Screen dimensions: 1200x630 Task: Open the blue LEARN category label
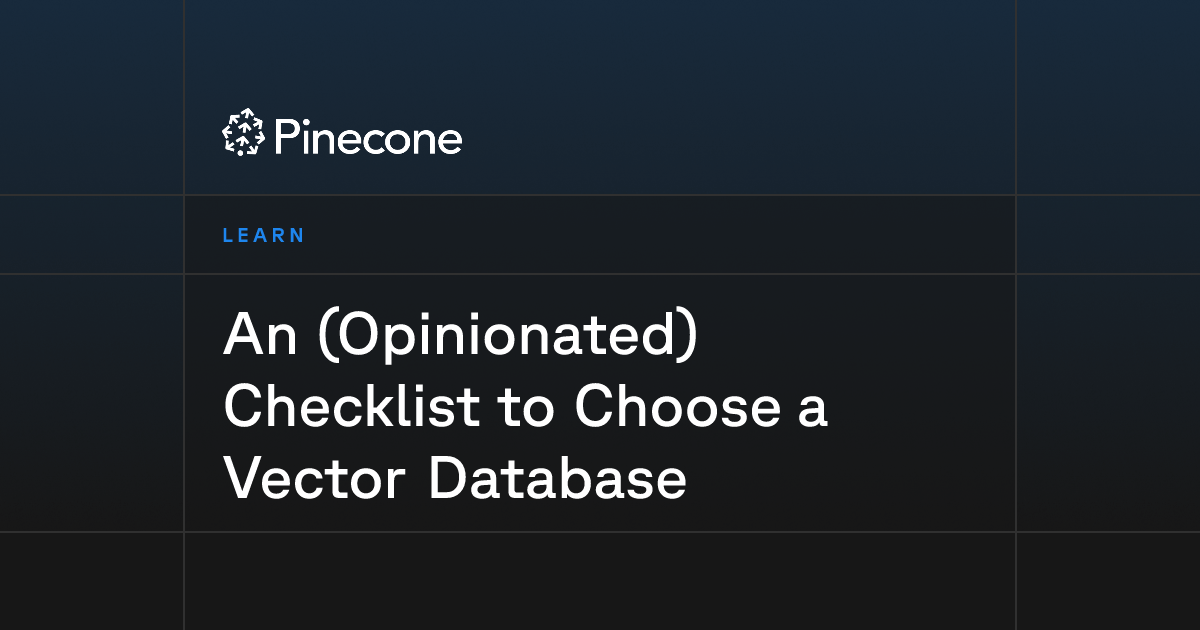pyautogui.click(x=264, y=236)
